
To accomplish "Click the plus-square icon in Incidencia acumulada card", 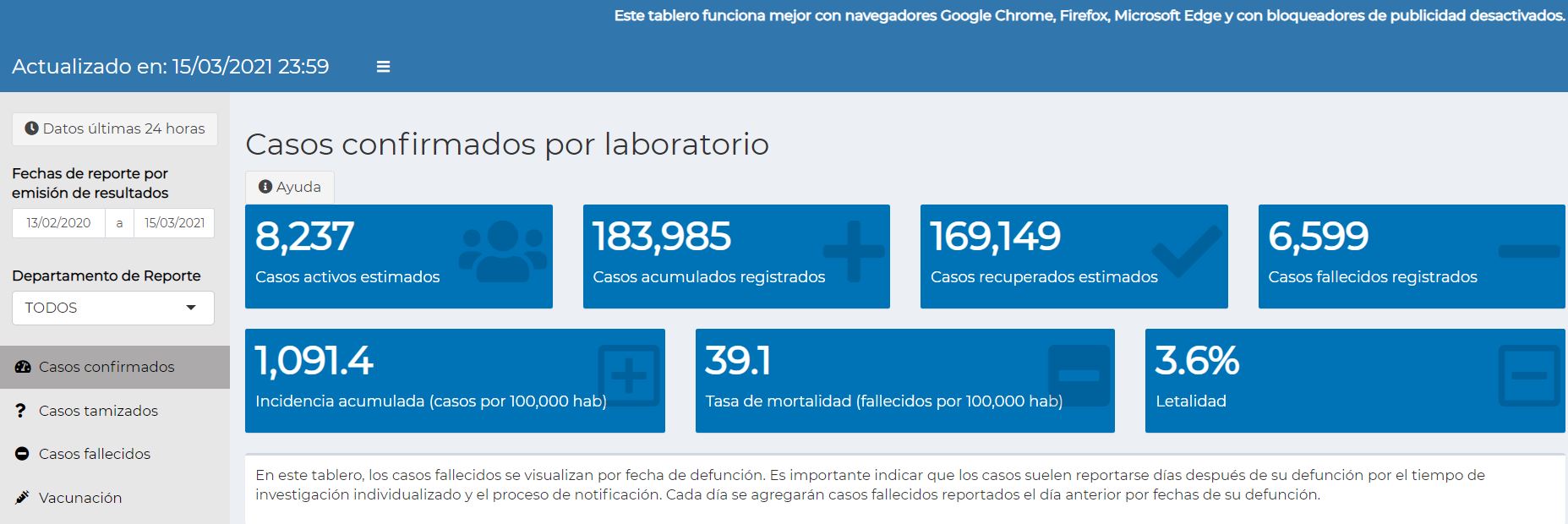I will (x=628, y=375).
